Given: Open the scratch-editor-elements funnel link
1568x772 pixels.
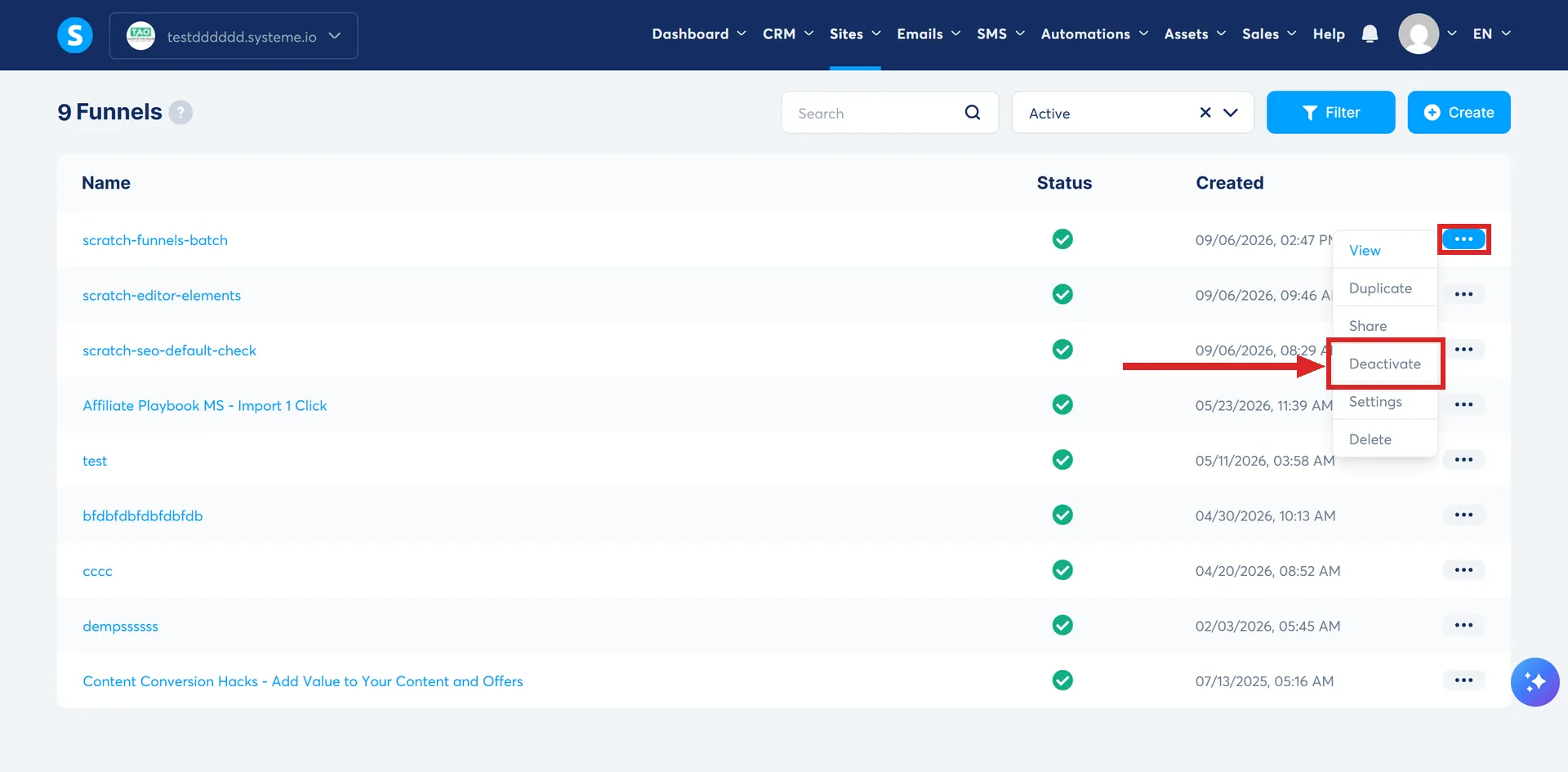Looking at the screenshot, I should pos(162,295).
